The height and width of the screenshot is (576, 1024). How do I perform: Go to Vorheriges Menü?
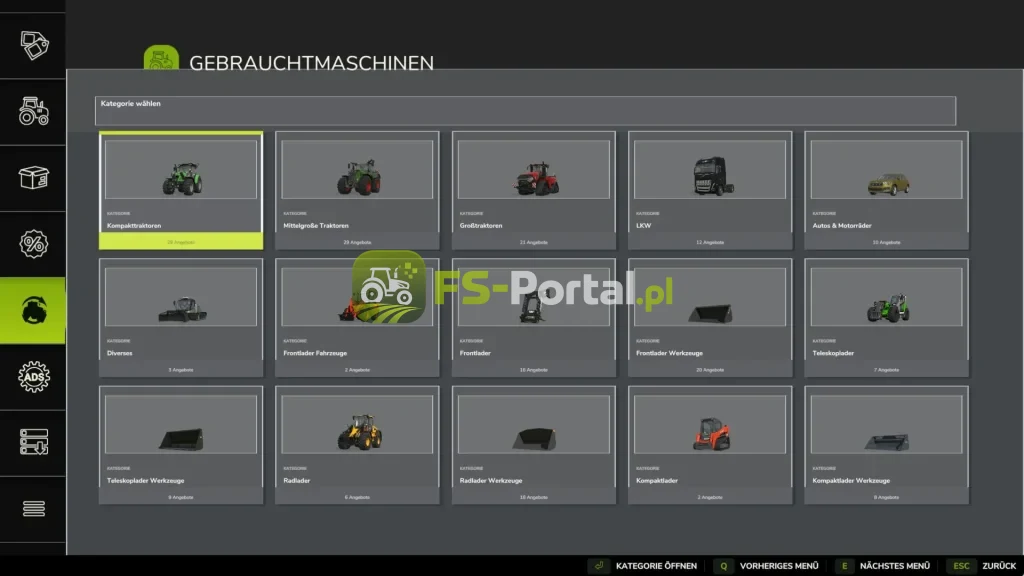click(x=766, y=566)
